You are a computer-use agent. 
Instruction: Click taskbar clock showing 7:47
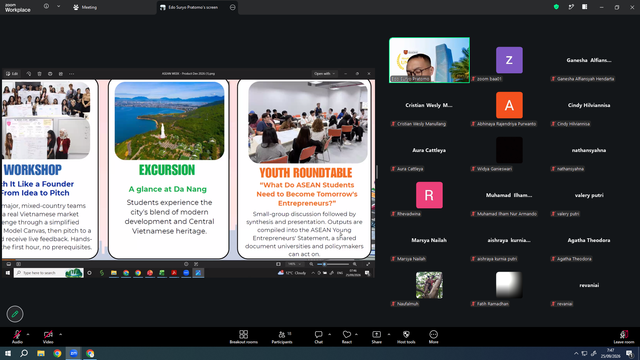[x=610, y=353]
